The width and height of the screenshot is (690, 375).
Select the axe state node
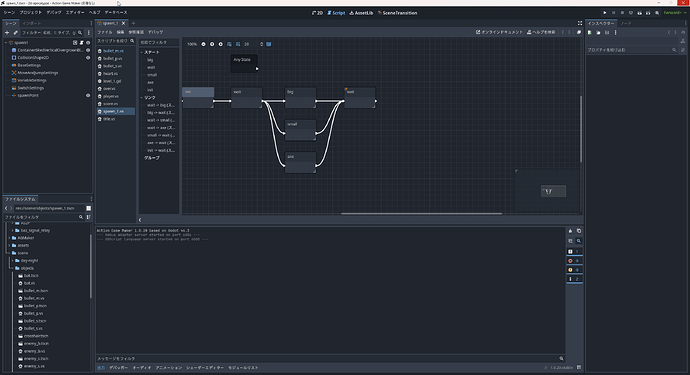pos(300,162)
